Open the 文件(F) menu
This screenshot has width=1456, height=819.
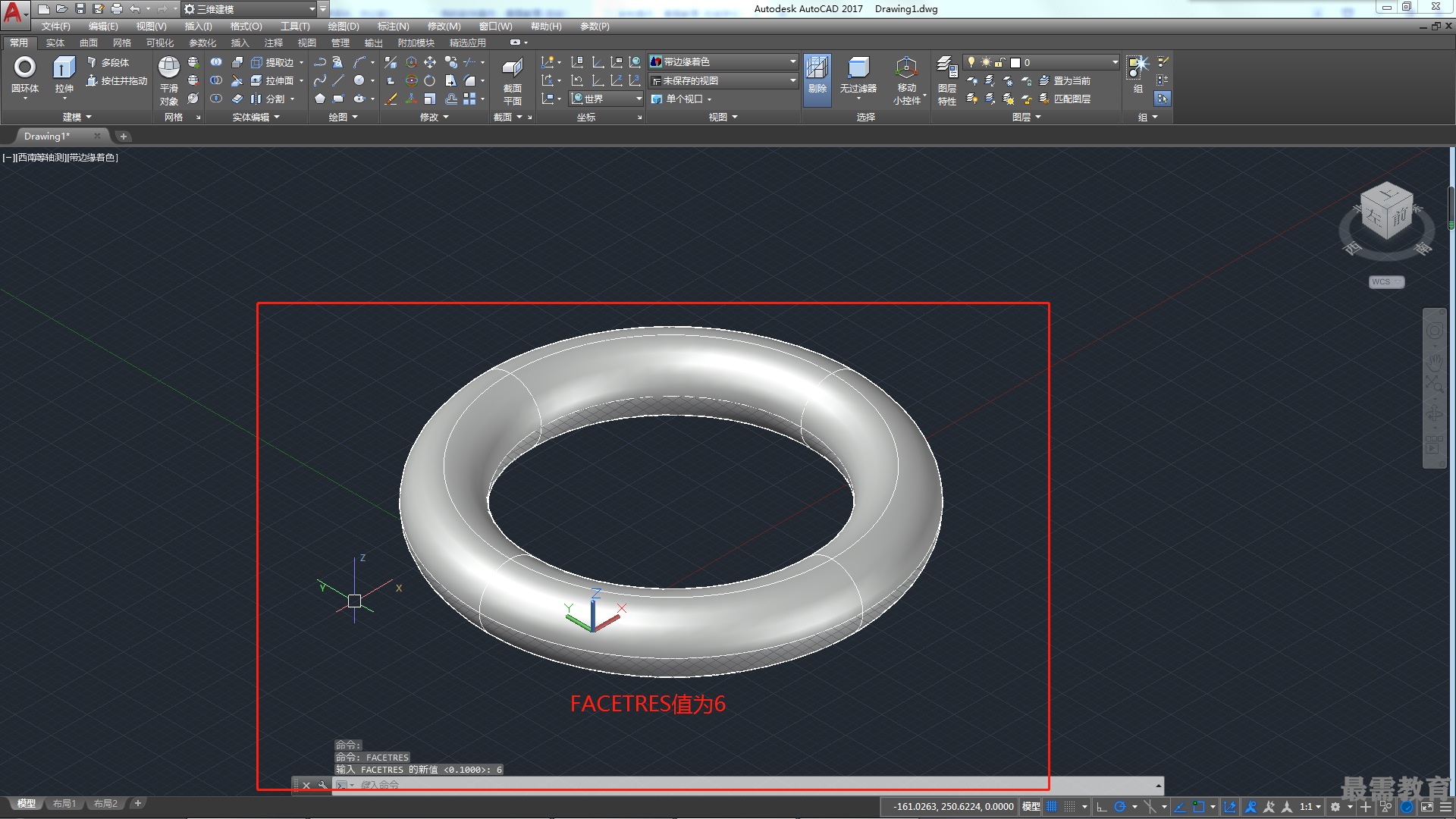click(55, 27)
